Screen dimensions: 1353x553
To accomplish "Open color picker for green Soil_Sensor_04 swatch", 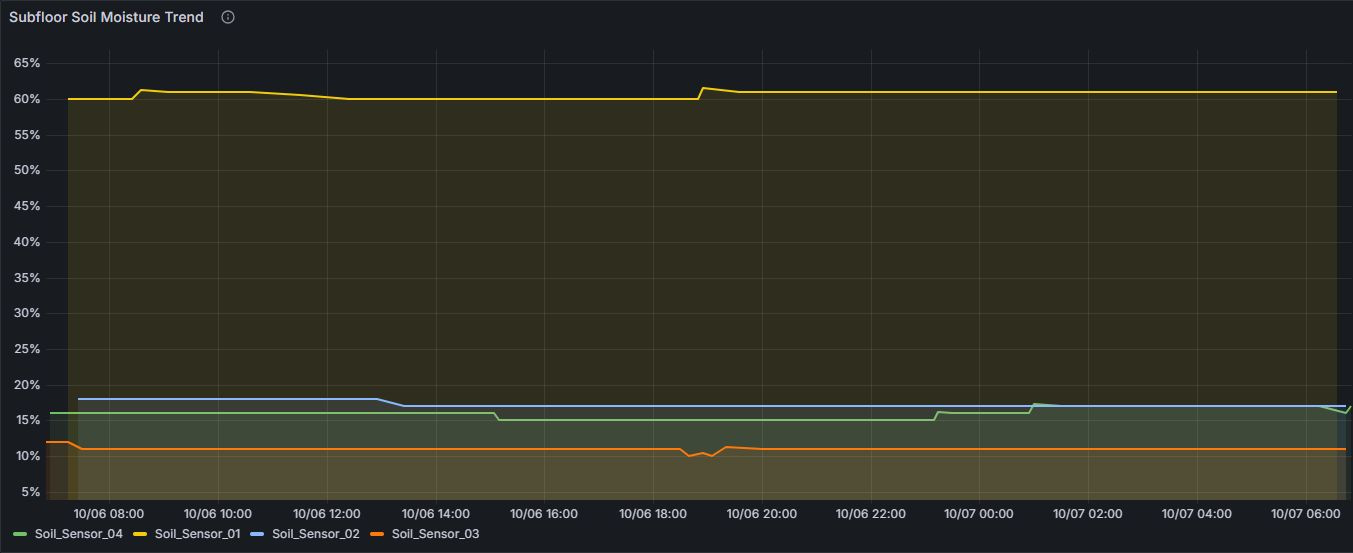I will coord(21,534).
